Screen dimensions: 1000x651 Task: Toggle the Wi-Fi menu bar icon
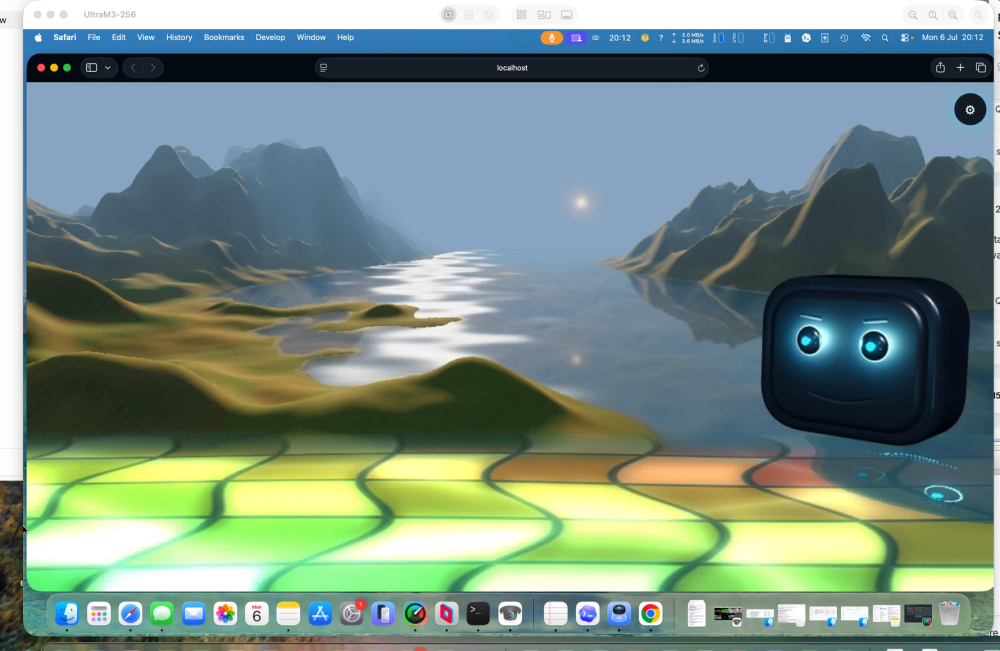pyautogui.click(x=865, y=38)
